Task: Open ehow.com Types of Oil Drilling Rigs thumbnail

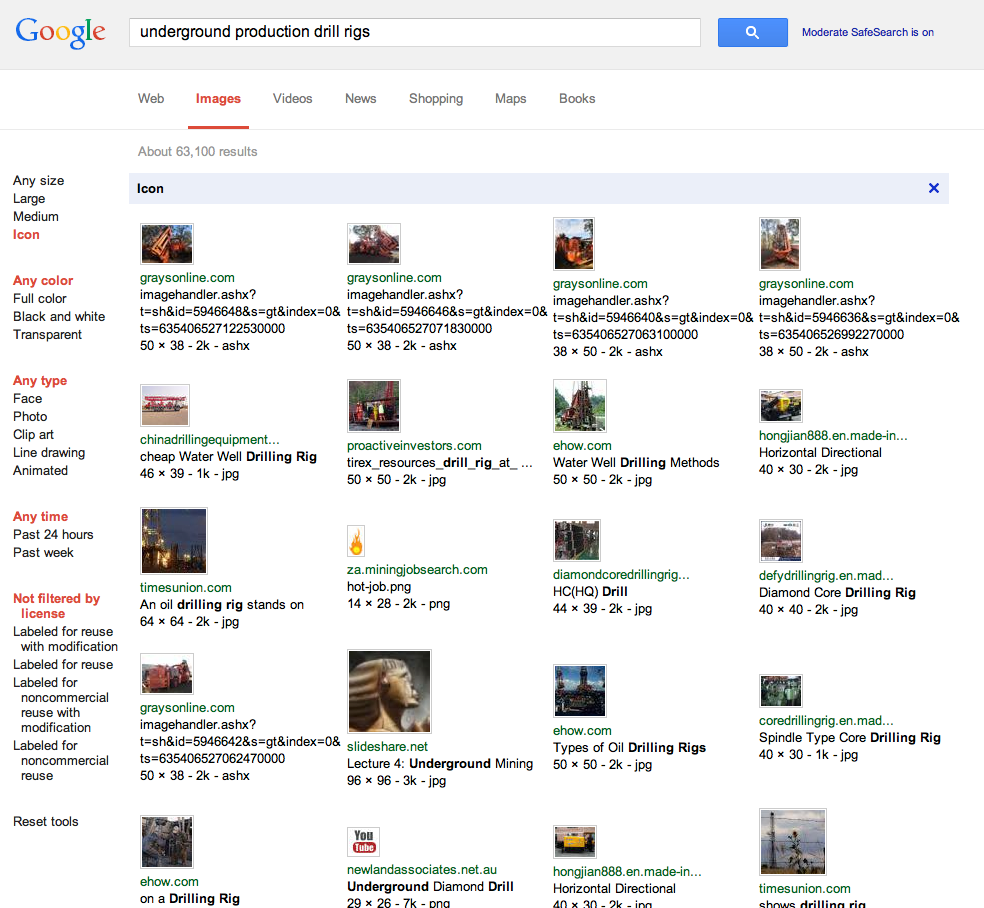Action: click(580, 691)
